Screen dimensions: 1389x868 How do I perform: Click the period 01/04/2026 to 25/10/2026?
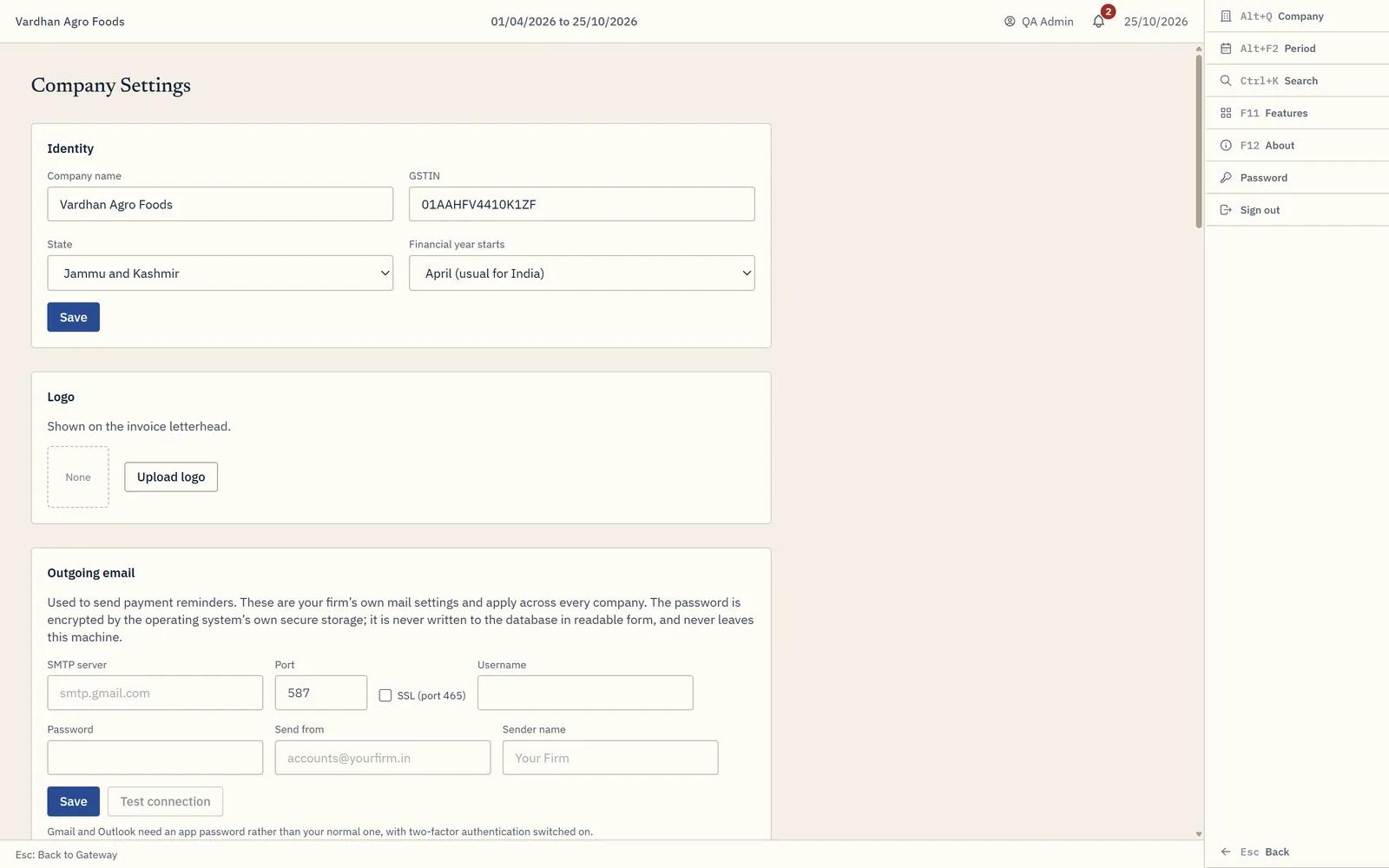tap(564, 22)
